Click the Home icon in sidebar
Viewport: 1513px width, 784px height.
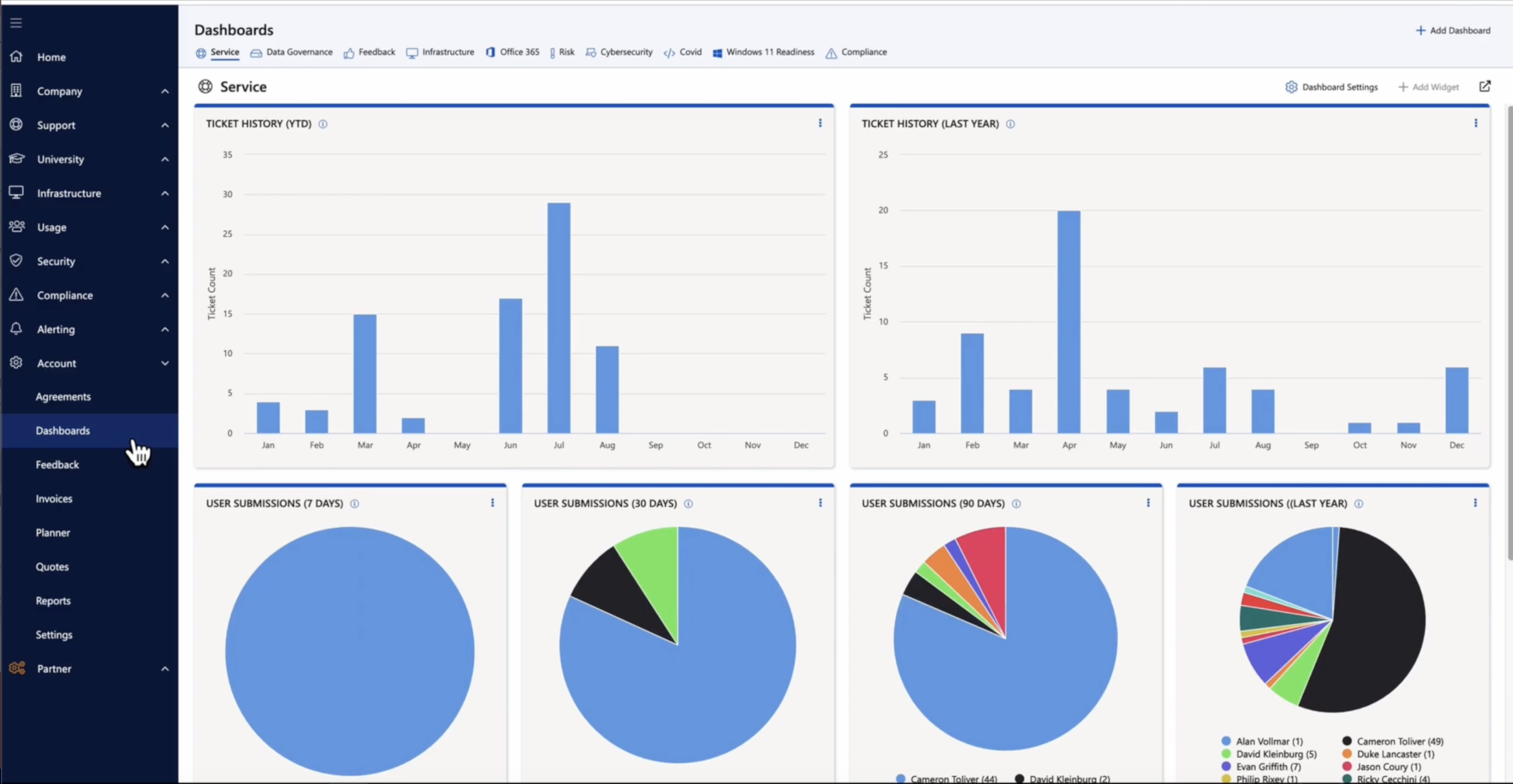[x=17, y=57]
